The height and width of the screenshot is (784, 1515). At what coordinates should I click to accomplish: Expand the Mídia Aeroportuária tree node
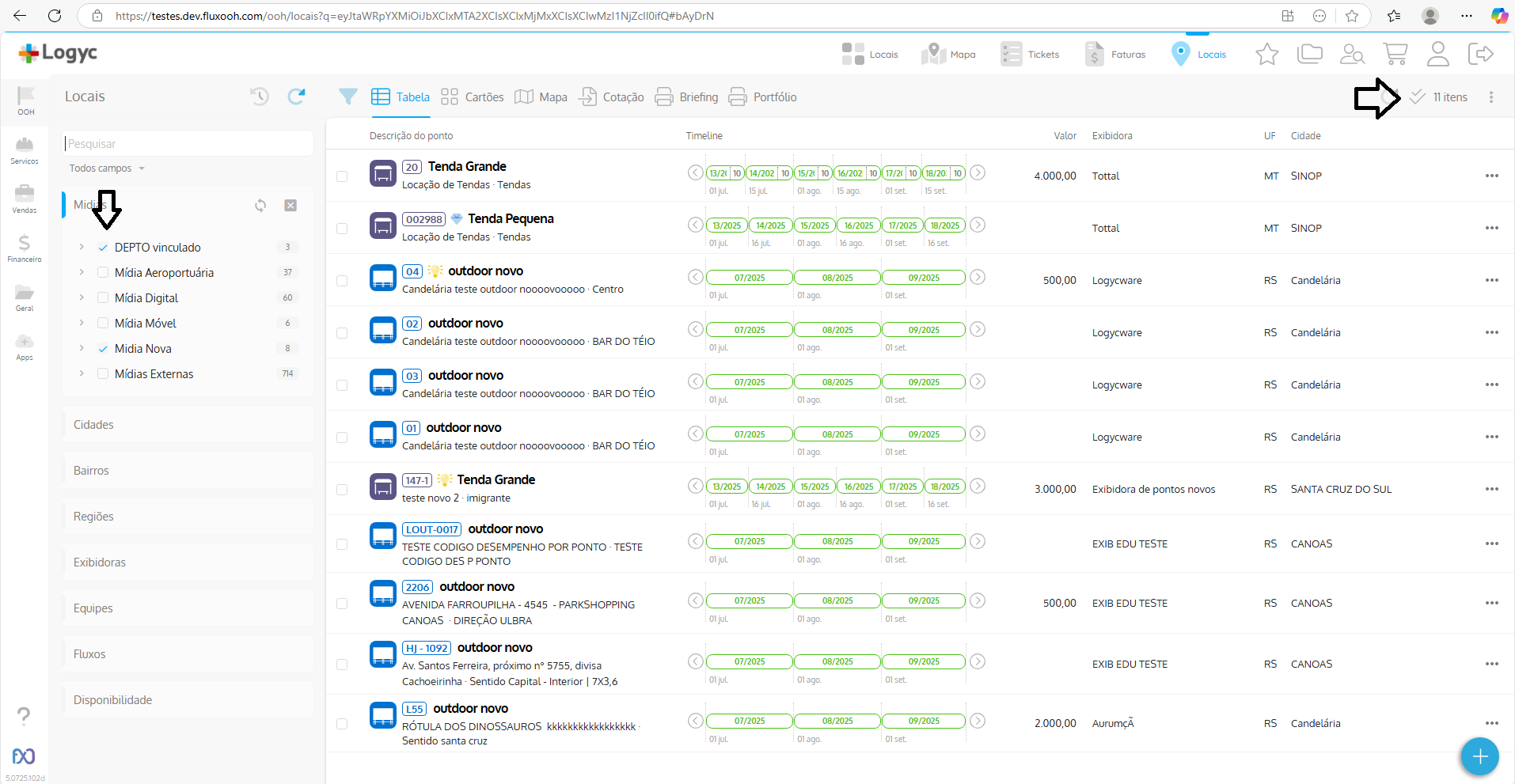pyautogui.click(x=82, y=273)
